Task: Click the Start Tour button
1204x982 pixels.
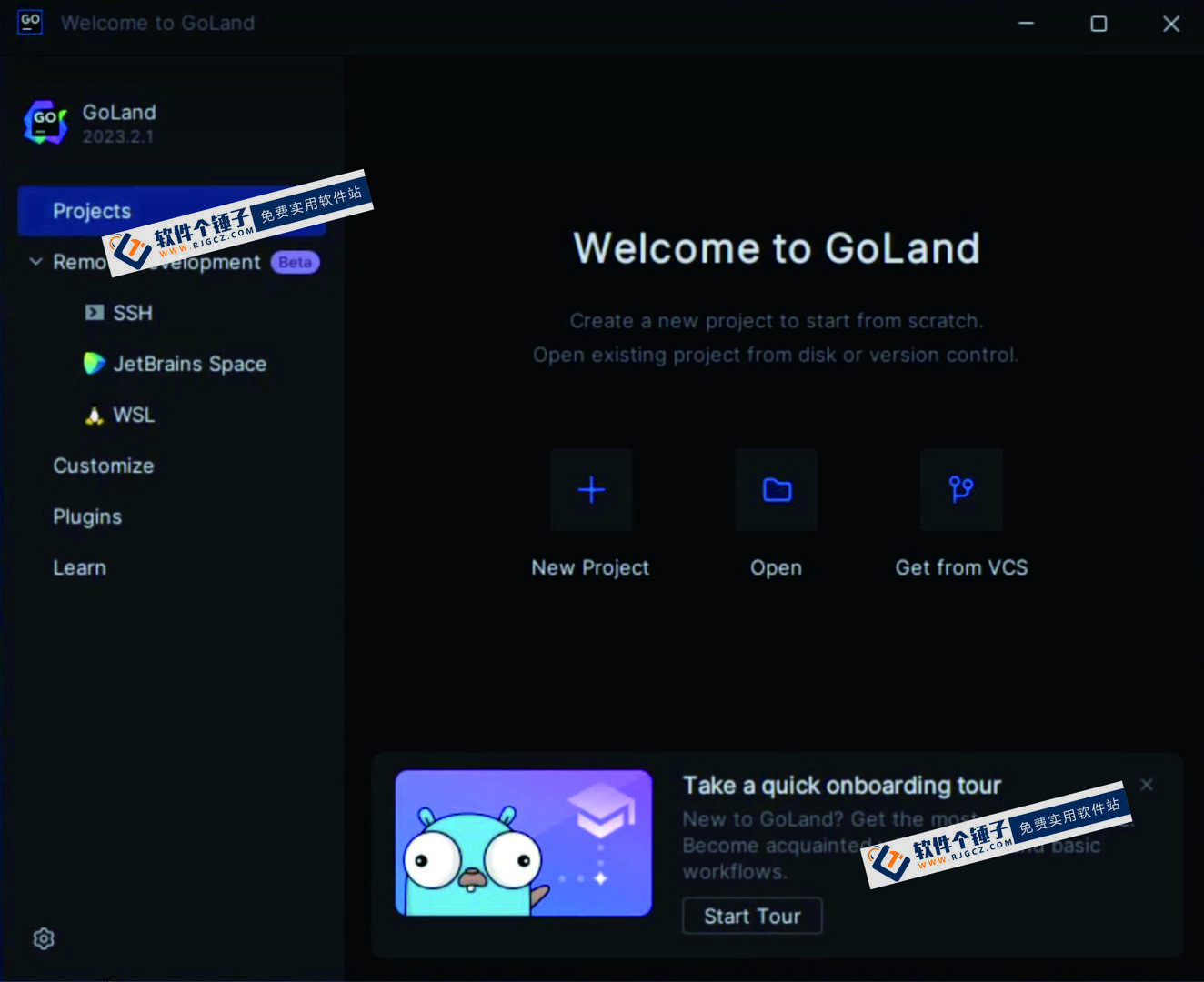Action: coord(753,916)
